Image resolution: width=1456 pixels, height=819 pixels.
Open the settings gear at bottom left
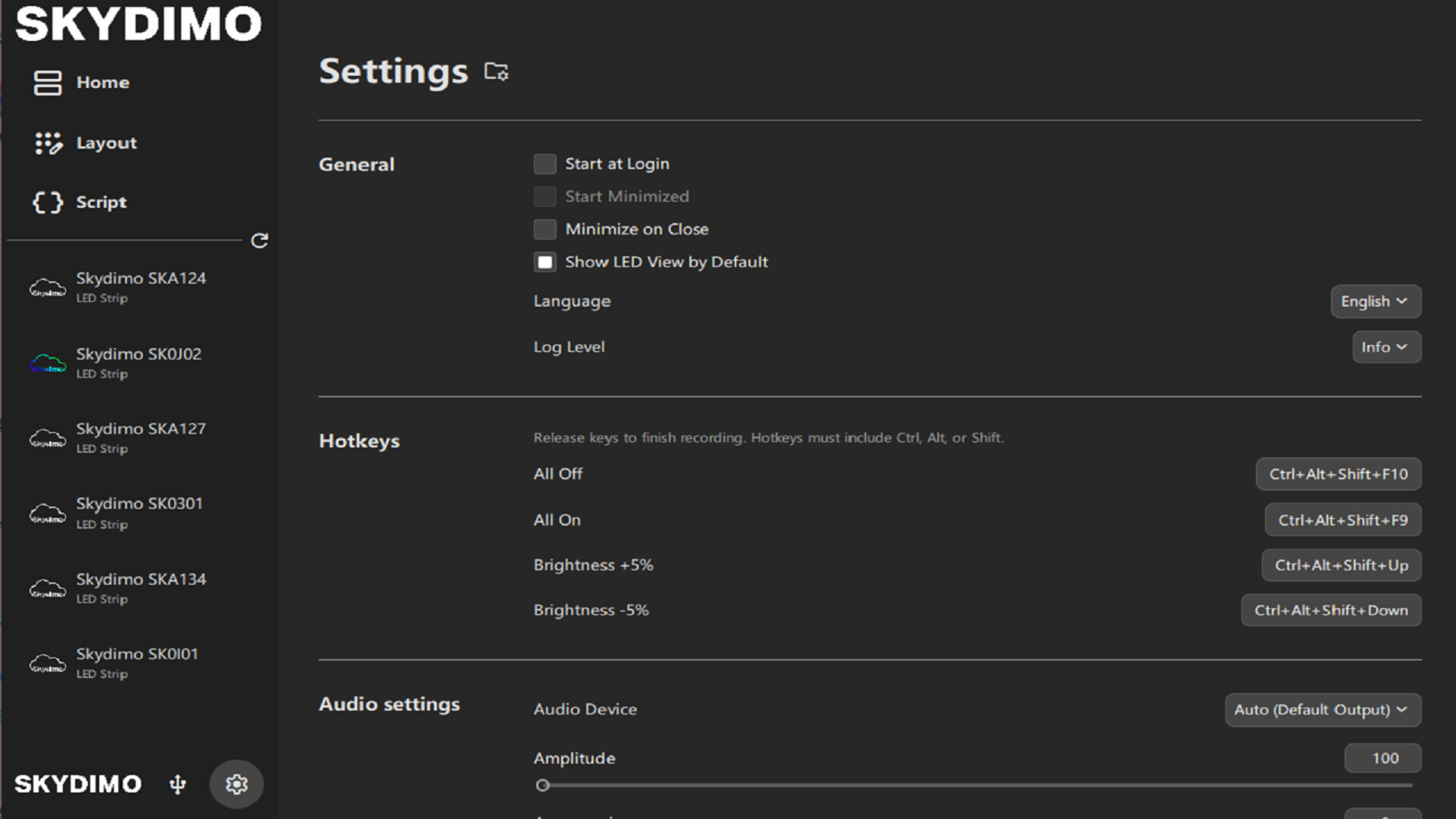(236, 784)
